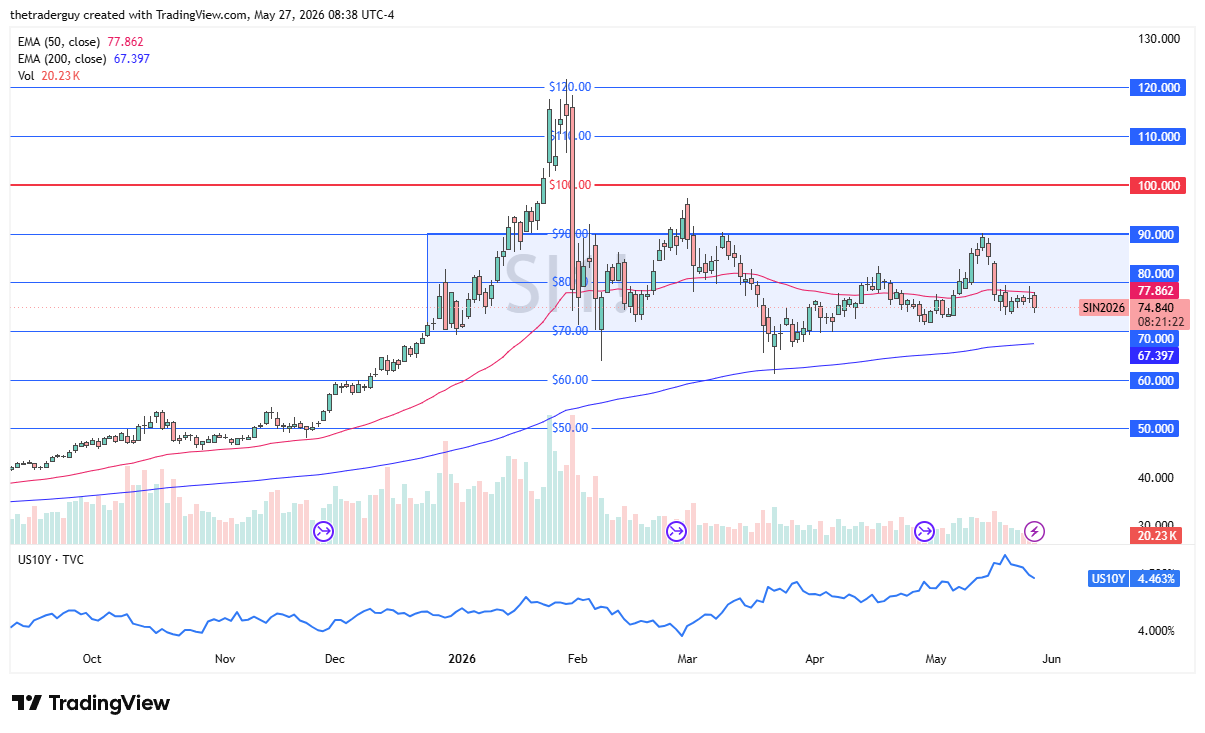Click the $100.00 red line label
The height and width of the screenshot is (733, 1205).
tap(570, 185)
